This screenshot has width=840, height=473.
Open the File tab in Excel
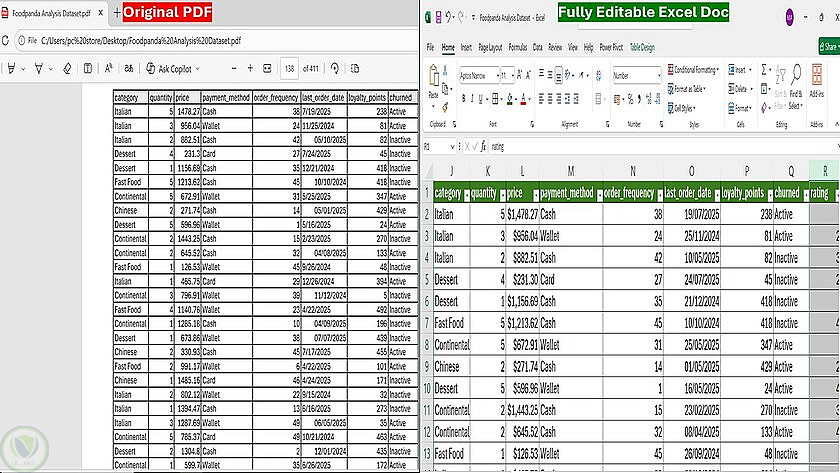click(430, 47)
